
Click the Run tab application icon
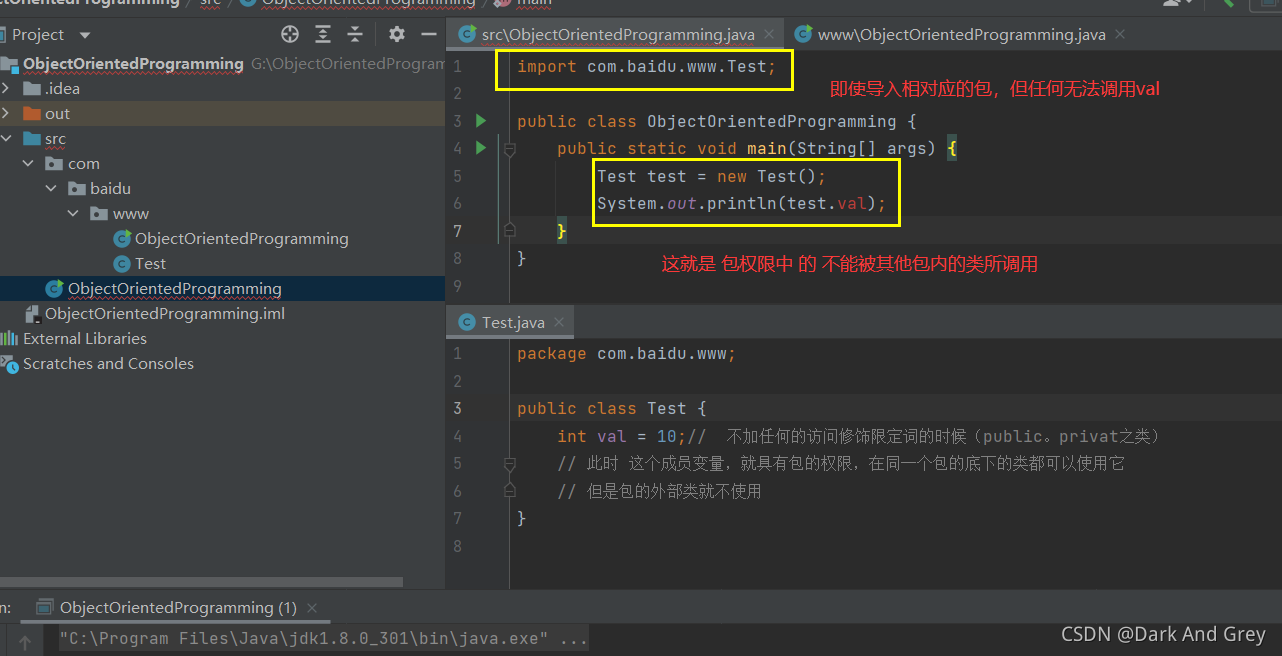point(44,607)
